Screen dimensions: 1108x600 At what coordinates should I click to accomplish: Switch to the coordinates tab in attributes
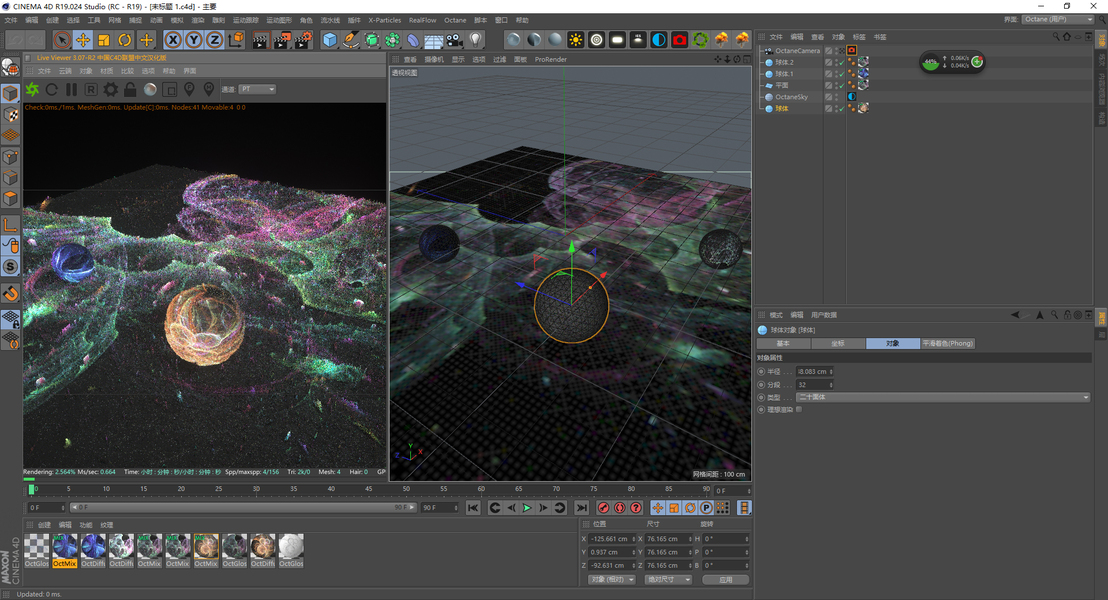coord(838,343)
